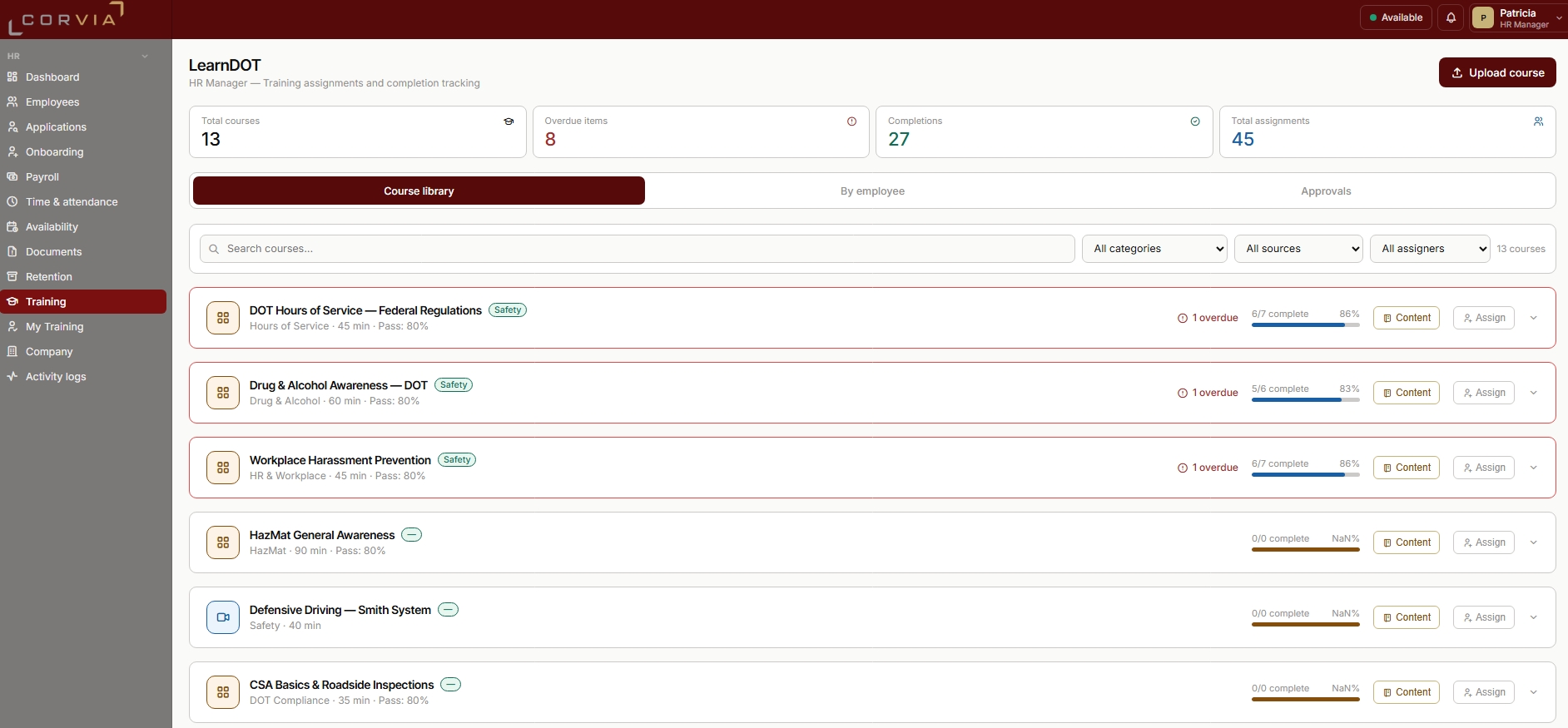The height and width of the screenshot is (728, 1568).
Task: Open Content for Defensive Driving course
Action: (1406, 617)
